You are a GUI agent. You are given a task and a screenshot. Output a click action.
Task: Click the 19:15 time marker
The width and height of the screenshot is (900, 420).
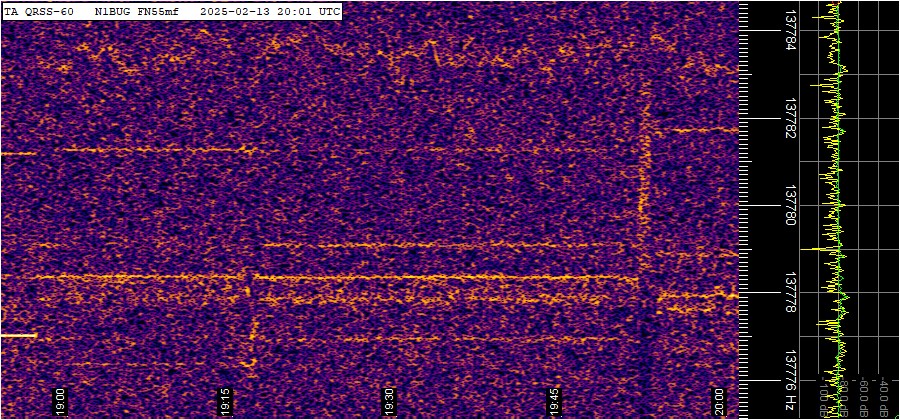pos(226,399)
